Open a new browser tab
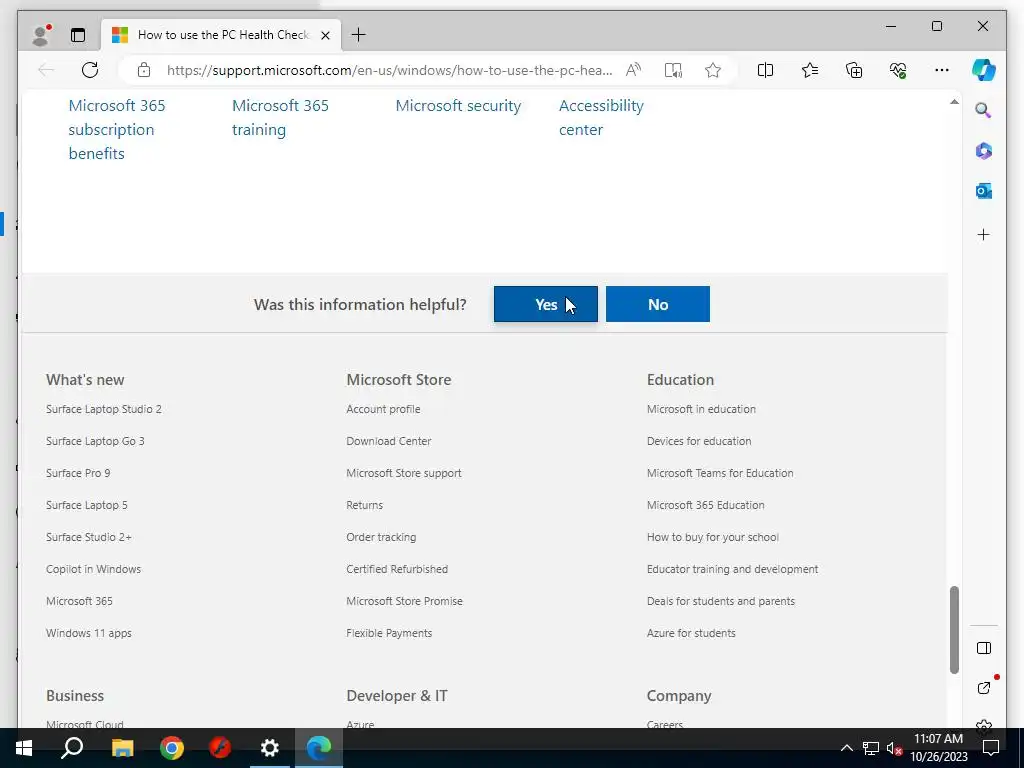The width and height of the screenshot is (1024, 768). pyautogui.click(x=359, y=35)
